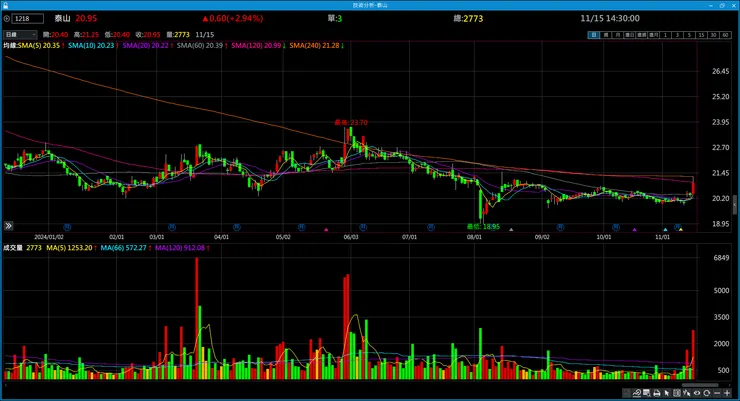Click the plus zoom-in icon
The image size is (740, 401).
727,393
